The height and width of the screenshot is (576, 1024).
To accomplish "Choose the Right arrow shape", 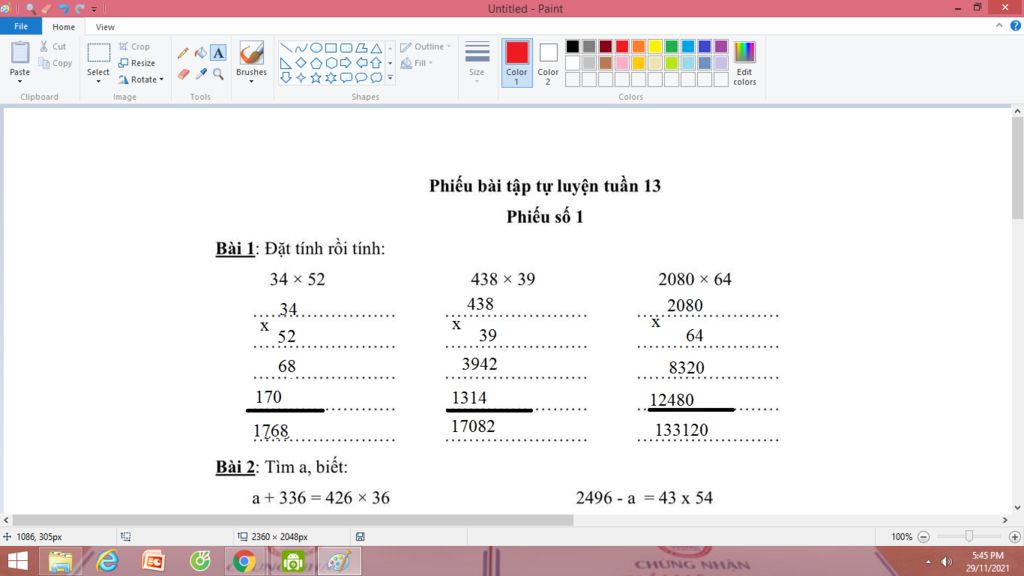I will [345, 63].
